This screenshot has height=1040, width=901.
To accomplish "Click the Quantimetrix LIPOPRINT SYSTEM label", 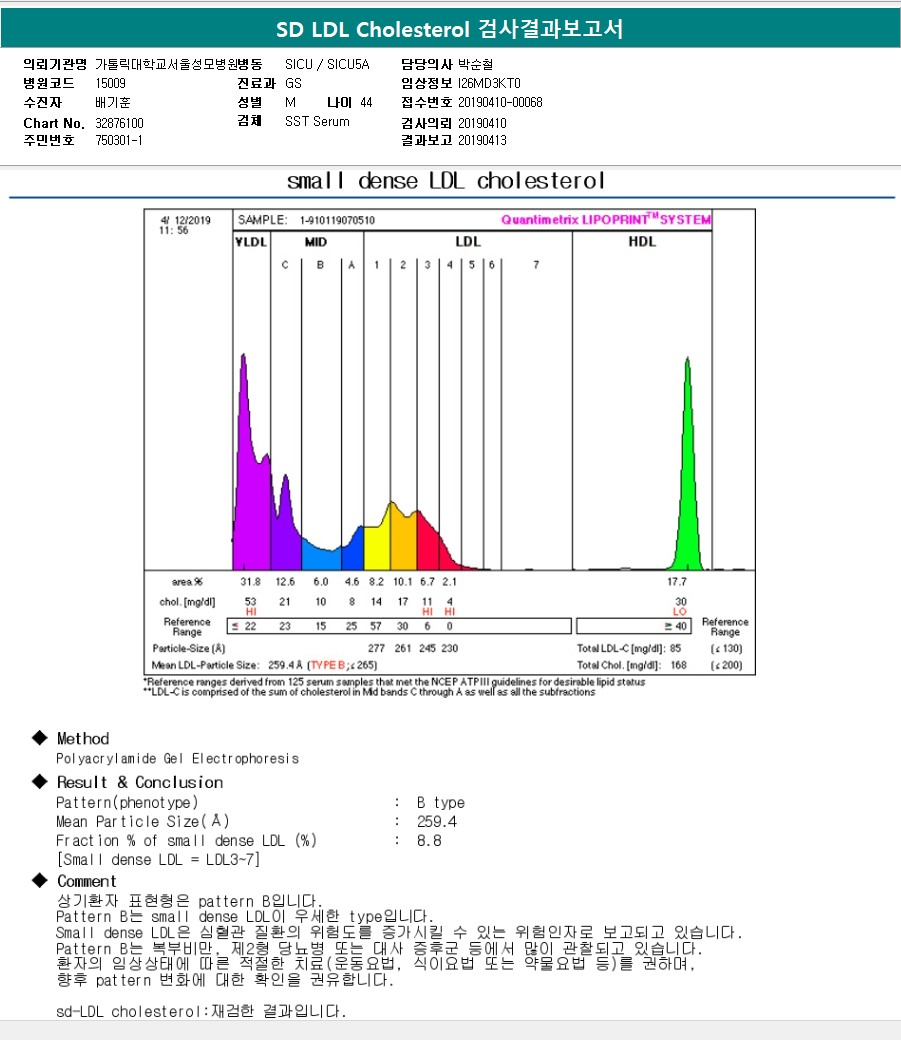I will click(605, 219).
